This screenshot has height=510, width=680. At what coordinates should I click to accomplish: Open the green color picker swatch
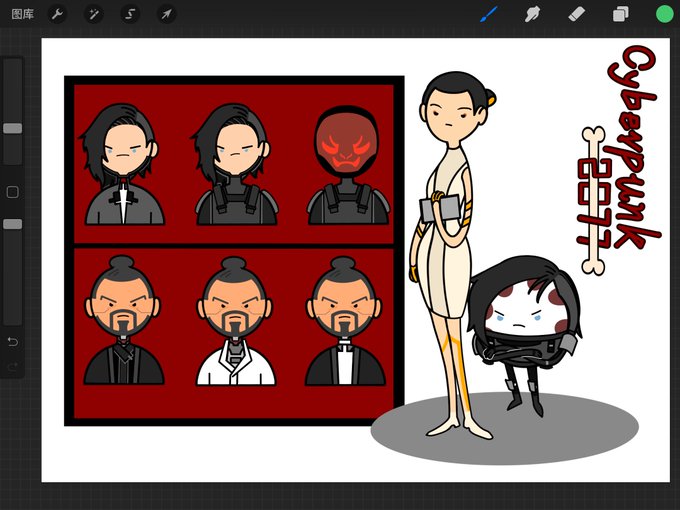(x=664, y=14)
